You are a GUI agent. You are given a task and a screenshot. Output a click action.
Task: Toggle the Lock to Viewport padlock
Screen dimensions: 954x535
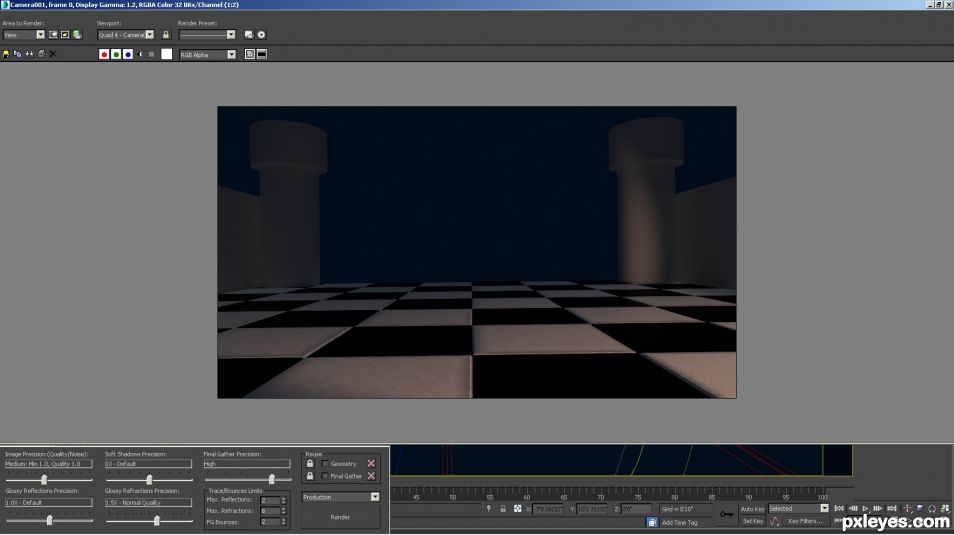point(165,35)
